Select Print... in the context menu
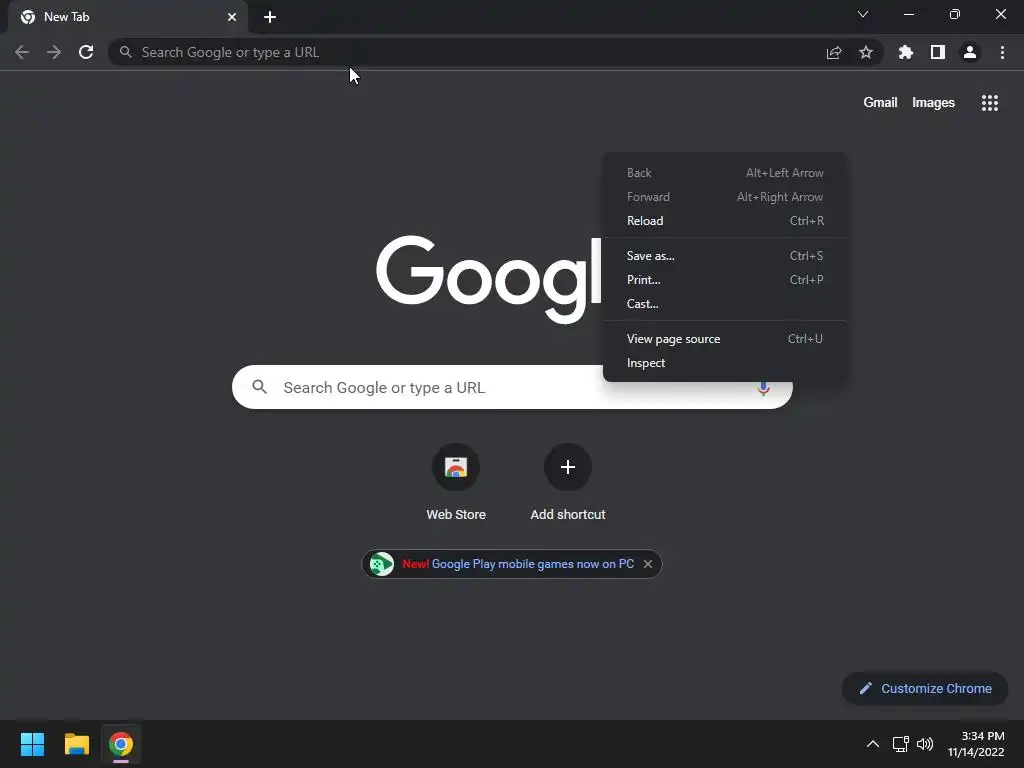 [x=725, y=280]
